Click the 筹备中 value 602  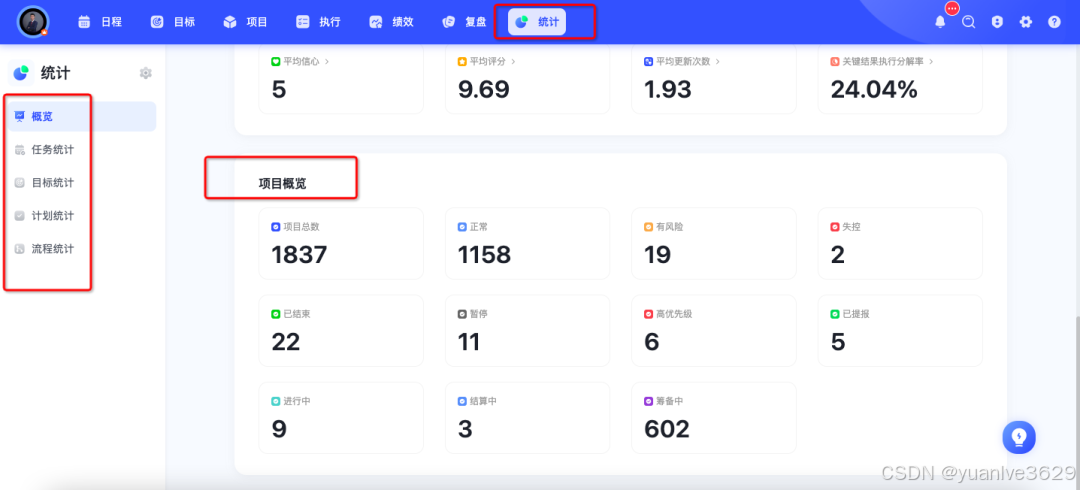(667, 429)
